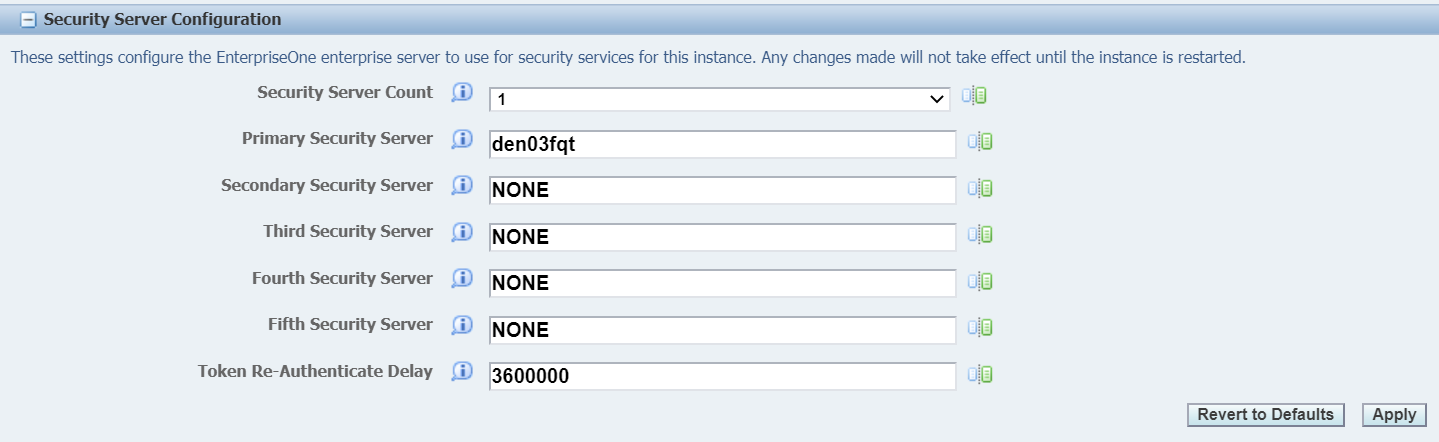Click into Third Security Server field
The height and width of the screenshot is (442, 1439).
pyautogui.click(x=722, y=237)
